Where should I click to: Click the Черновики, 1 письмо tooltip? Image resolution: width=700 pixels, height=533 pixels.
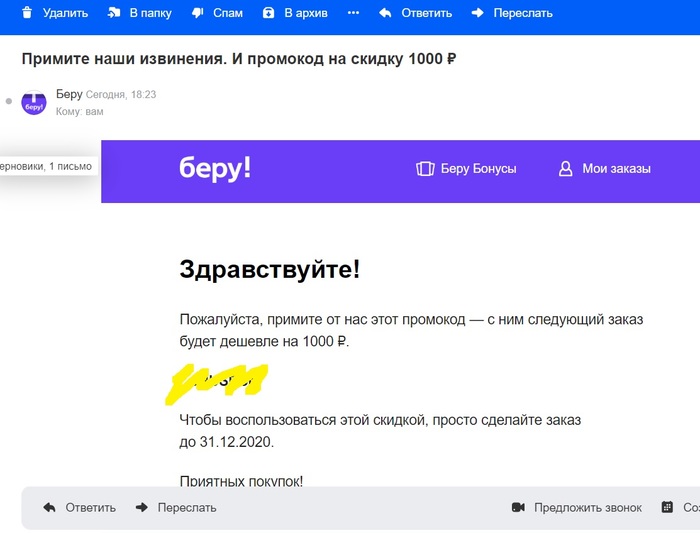[x=47, y=166]
